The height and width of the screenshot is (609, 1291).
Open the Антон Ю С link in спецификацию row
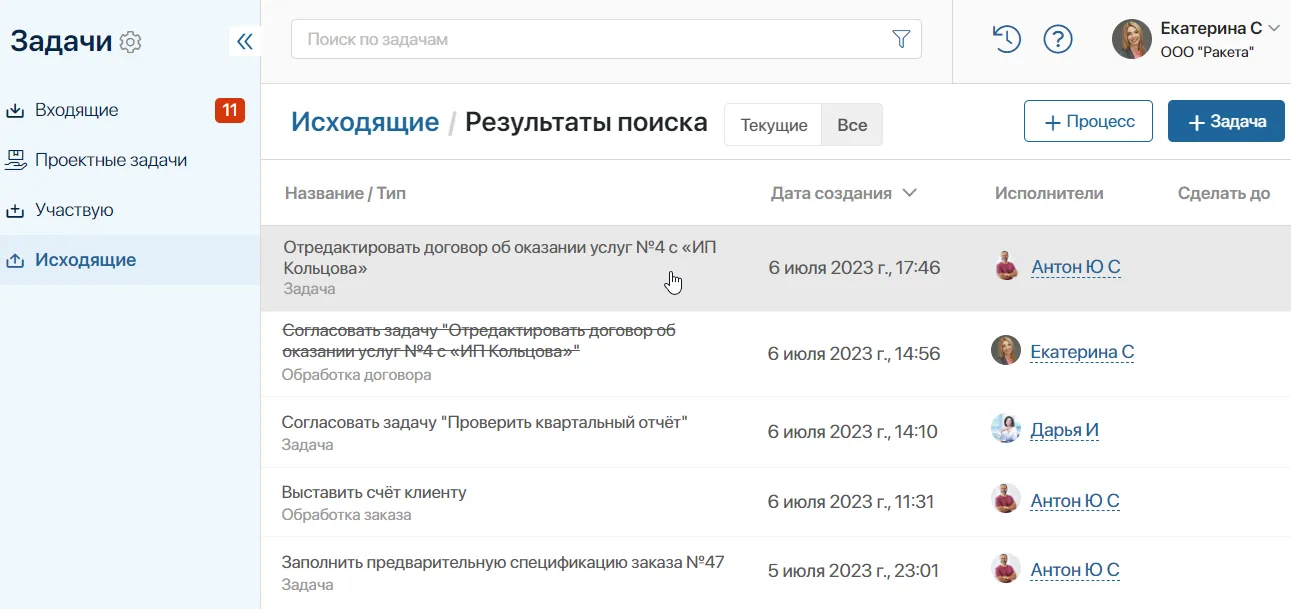pyautogui.click(x=1075, y=570)
